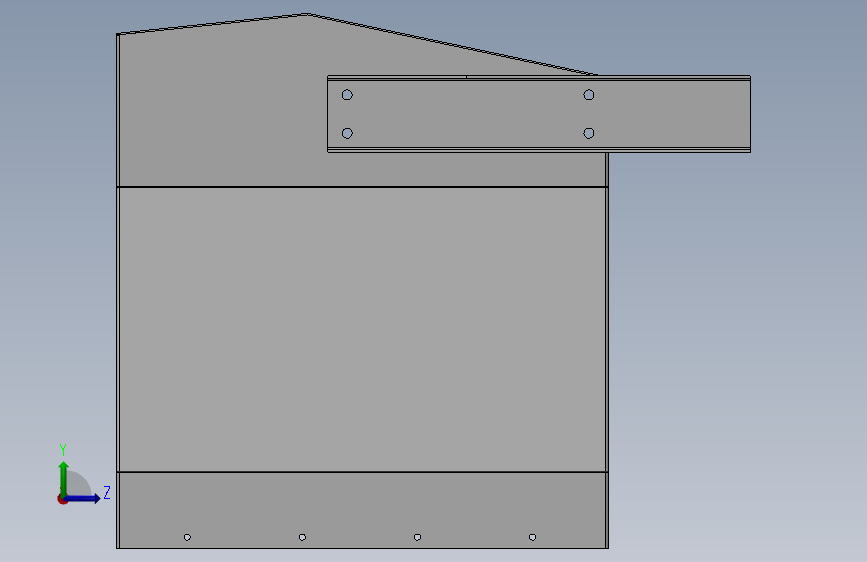
Task: Click the Y axis label
Action: [x=63, y=450]
